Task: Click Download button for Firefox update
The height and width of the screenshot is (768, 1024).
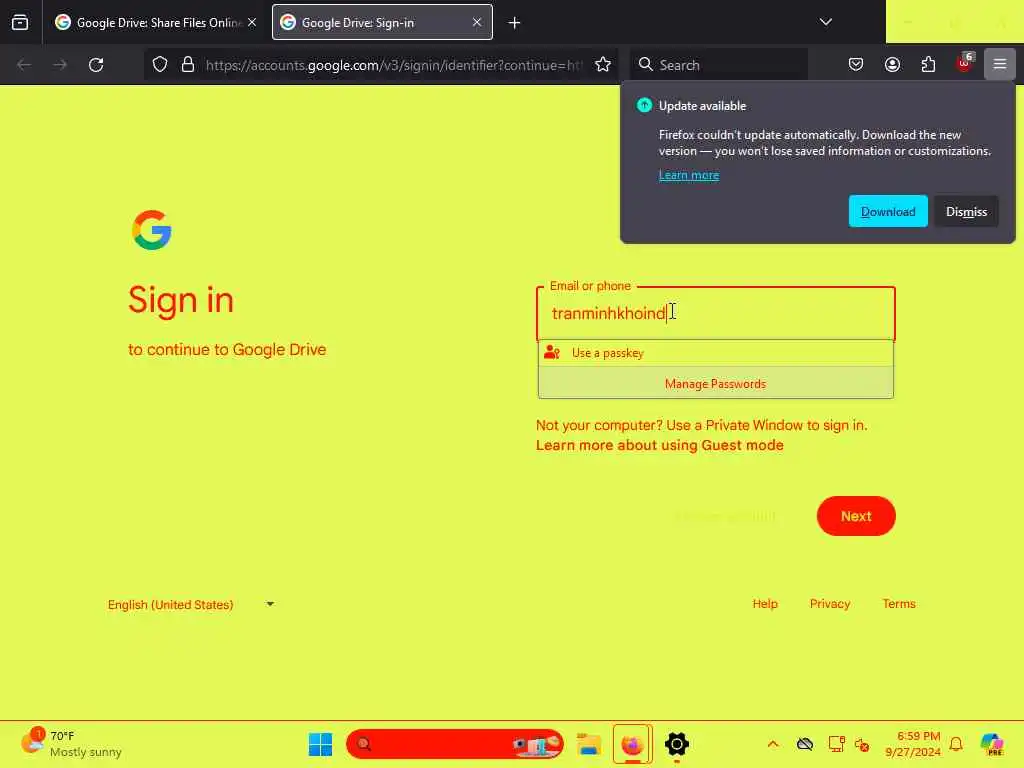Action: pyautogui.click(x=888, y=212)
